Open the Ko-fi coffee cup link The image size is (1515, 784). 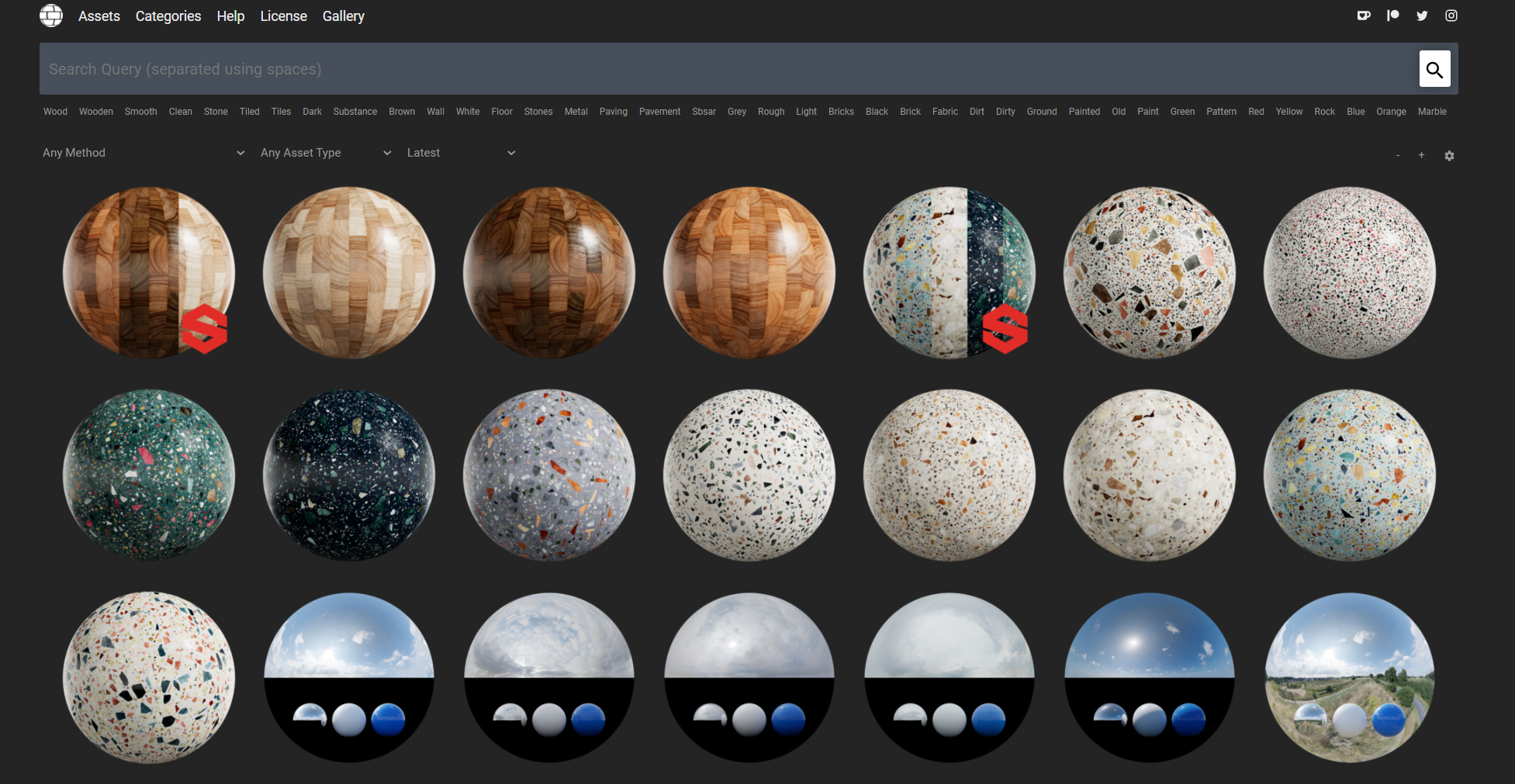(x=1364, y=16)
